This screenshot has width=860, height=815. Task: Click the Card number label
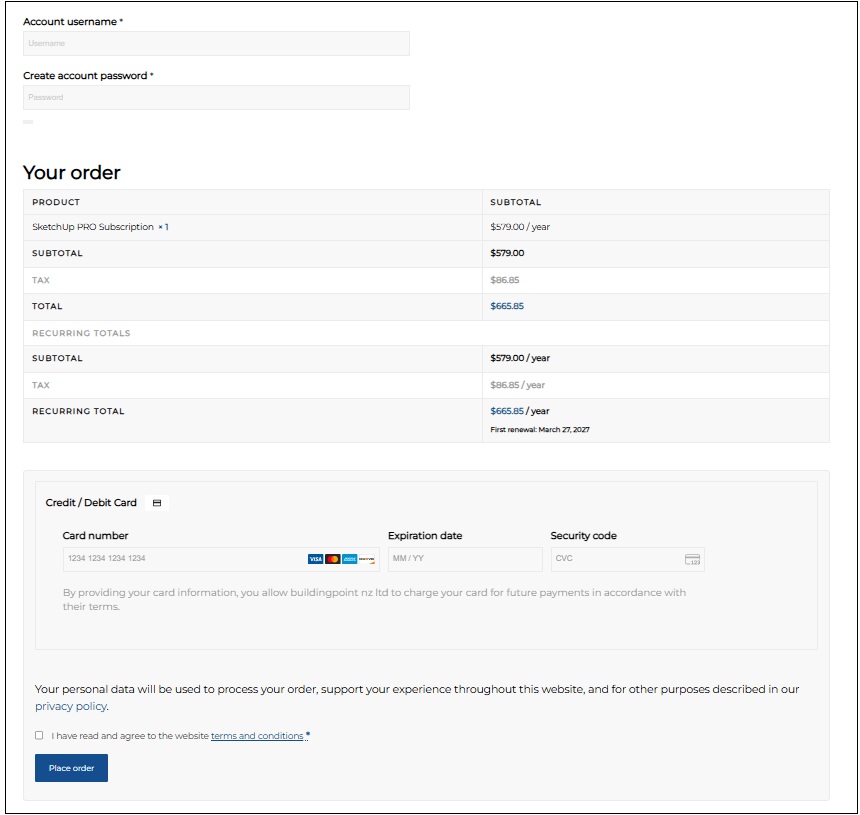tap(95, 535)
